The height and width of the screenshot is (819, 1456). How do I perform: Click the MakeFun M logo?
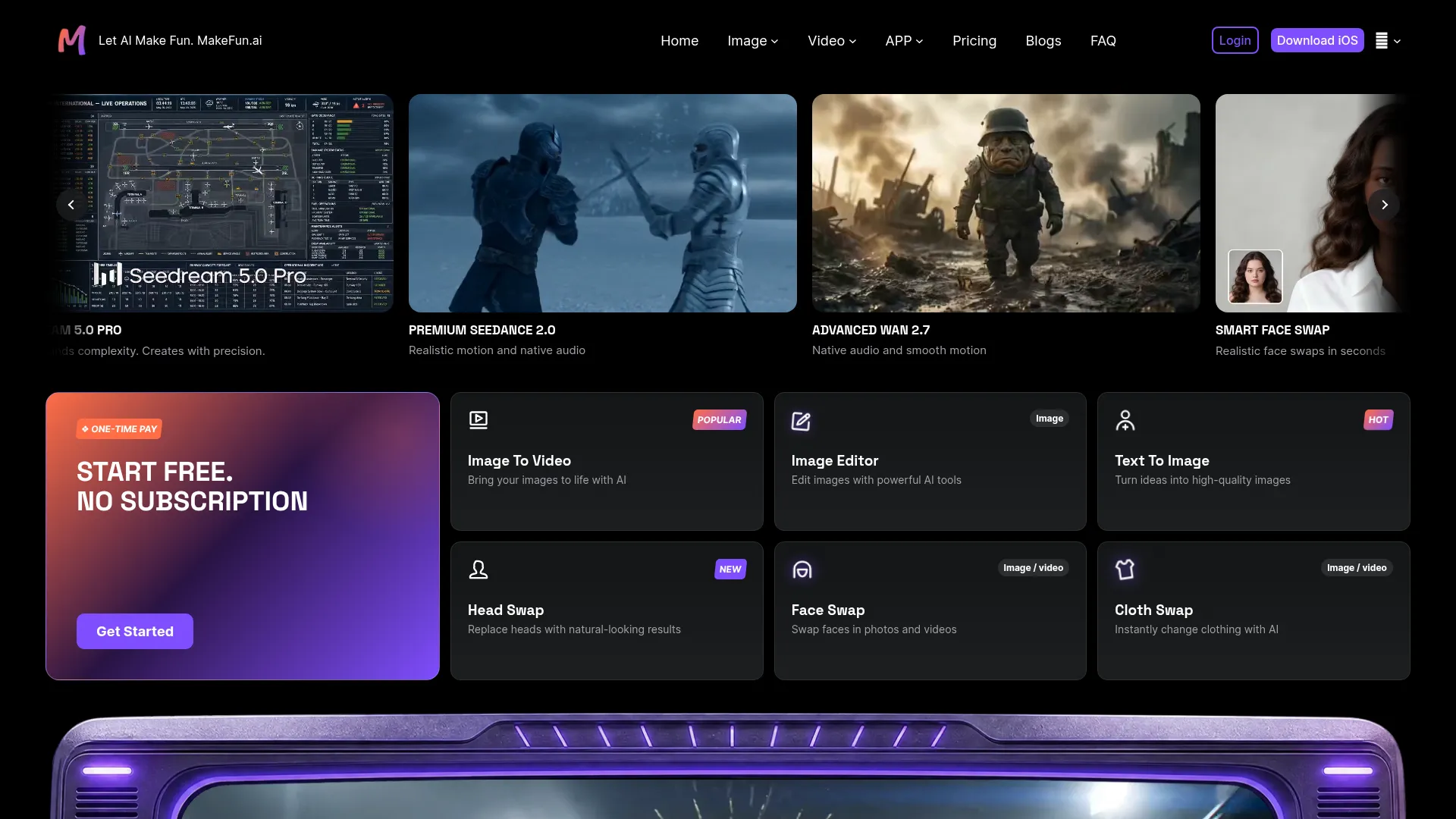pyautogui.click(x=72, y=40)
